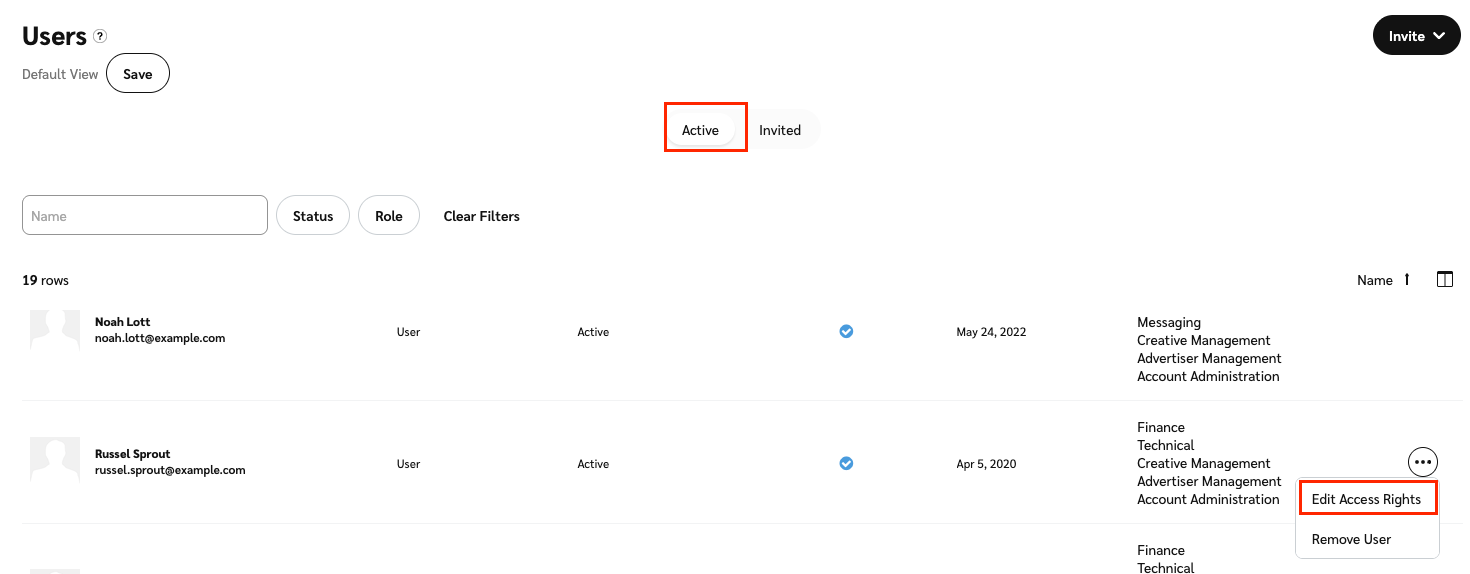Open the Role filter dropdown
1470x574 pixels.
coord(389,216)
